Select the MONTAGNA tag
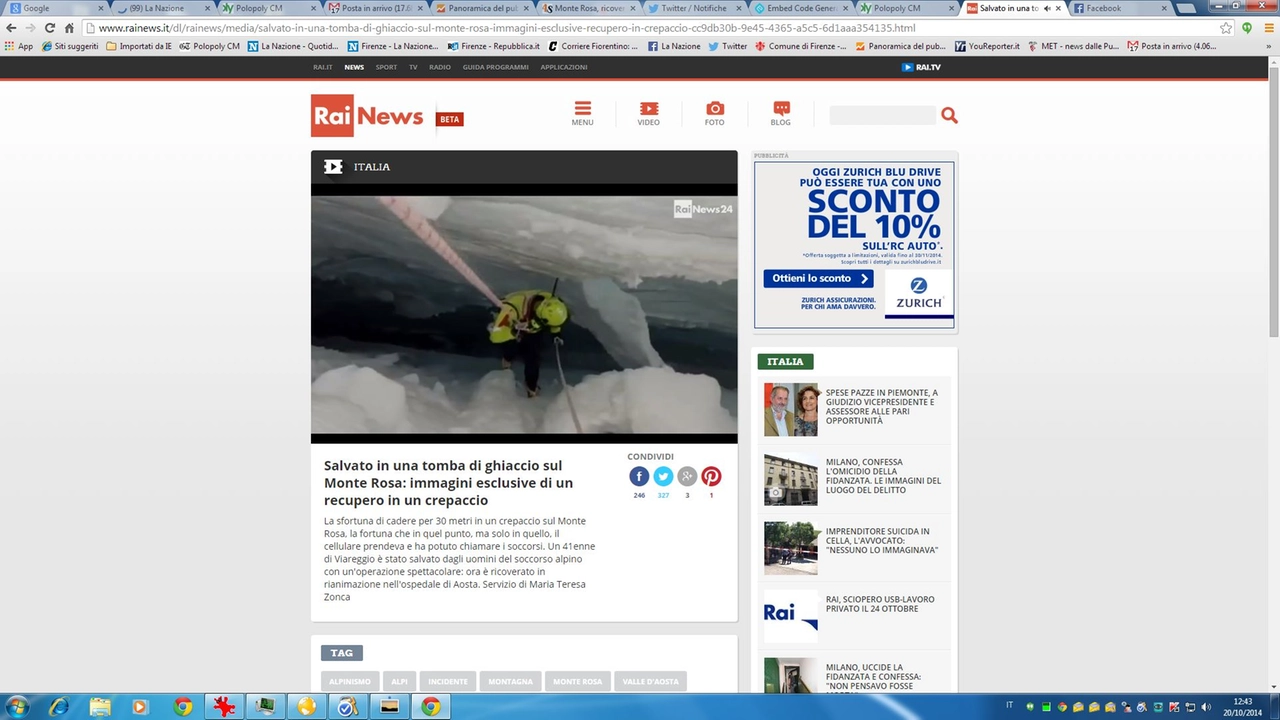Image resolution: width=1280 pixels, height=720 pixels. coord(510,682)
